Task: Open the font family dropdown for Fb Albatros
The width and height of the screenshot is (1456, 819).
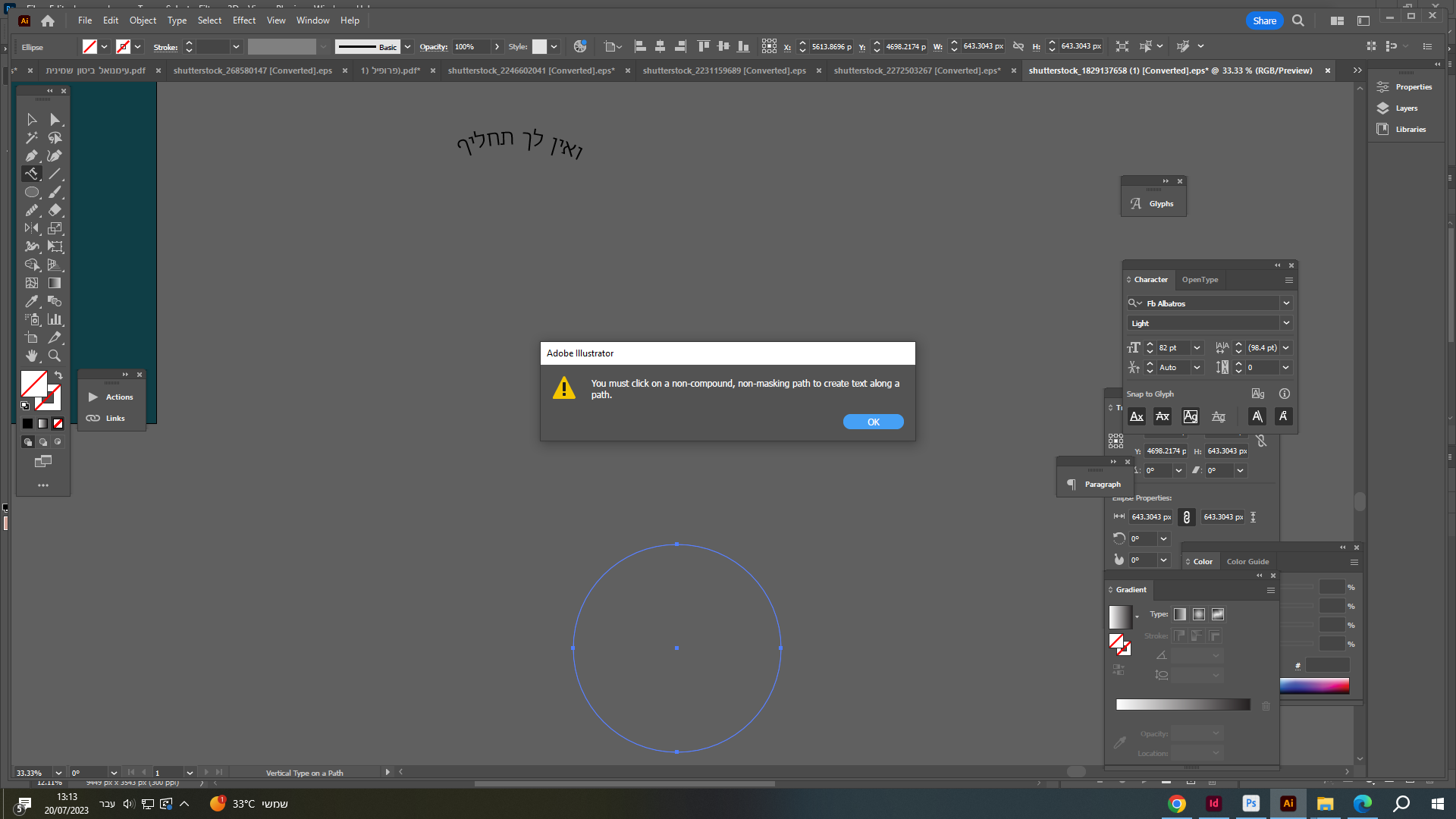Action: pyautogui.click(x=1286, y=303)
